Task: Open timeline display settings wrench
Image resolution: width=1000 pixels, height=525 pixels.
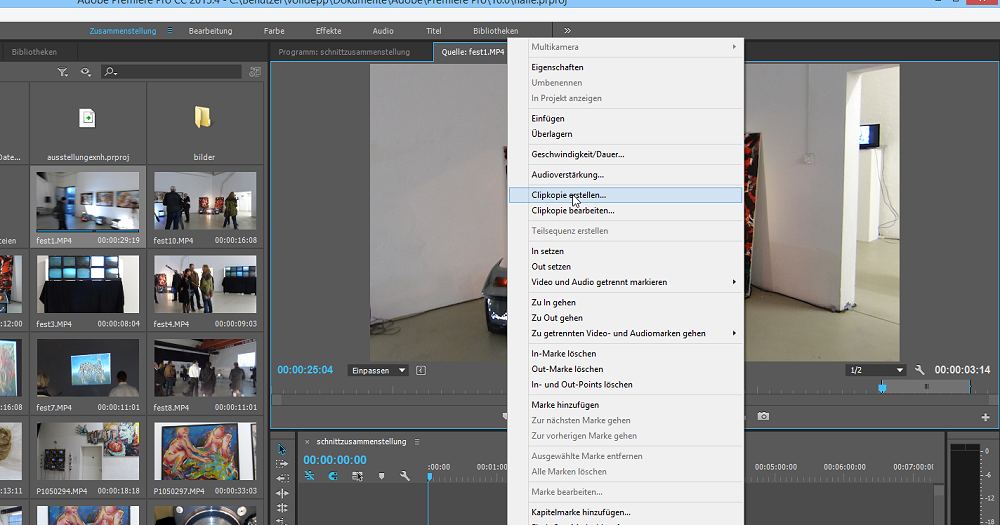Action: coord(405,476)
